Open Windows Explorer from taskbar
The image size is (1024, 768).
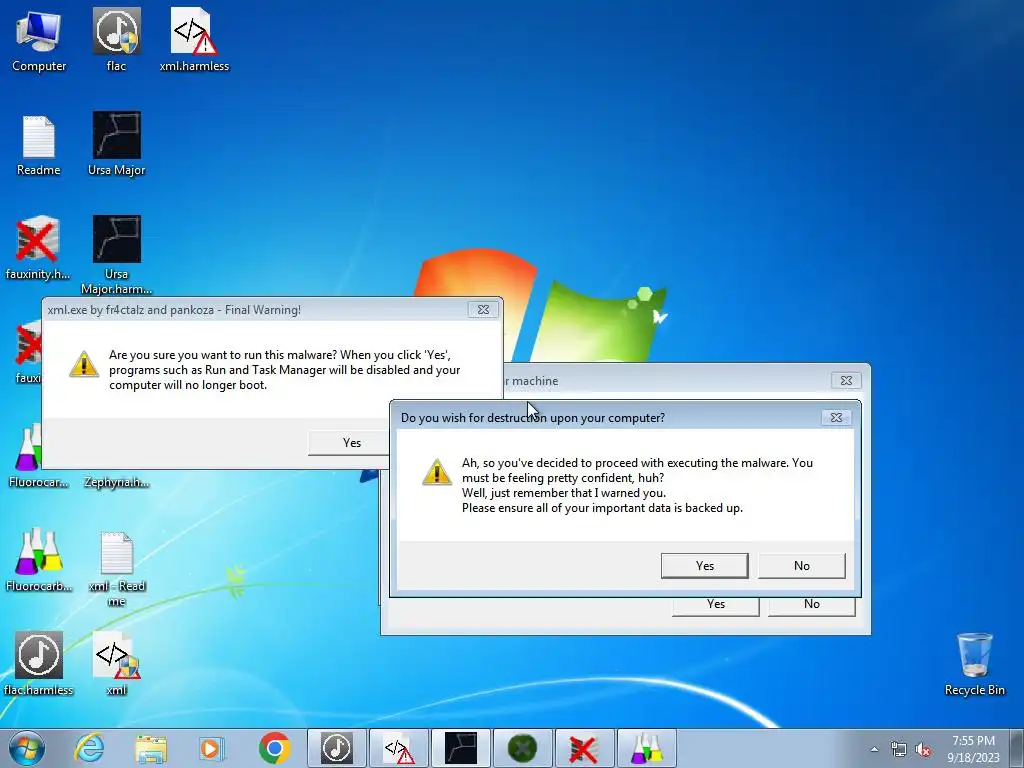(151, 748)
